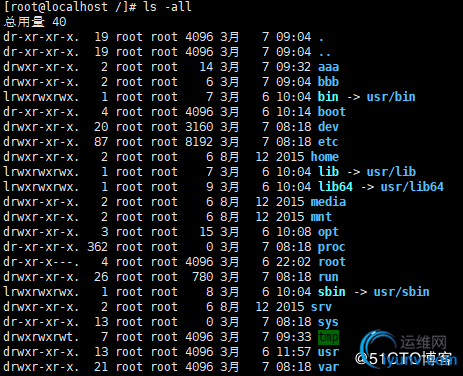Click the time '09:32' in aaa row
Image resolution: width=463 pixels, height=376 pixels.
(293, 67)
